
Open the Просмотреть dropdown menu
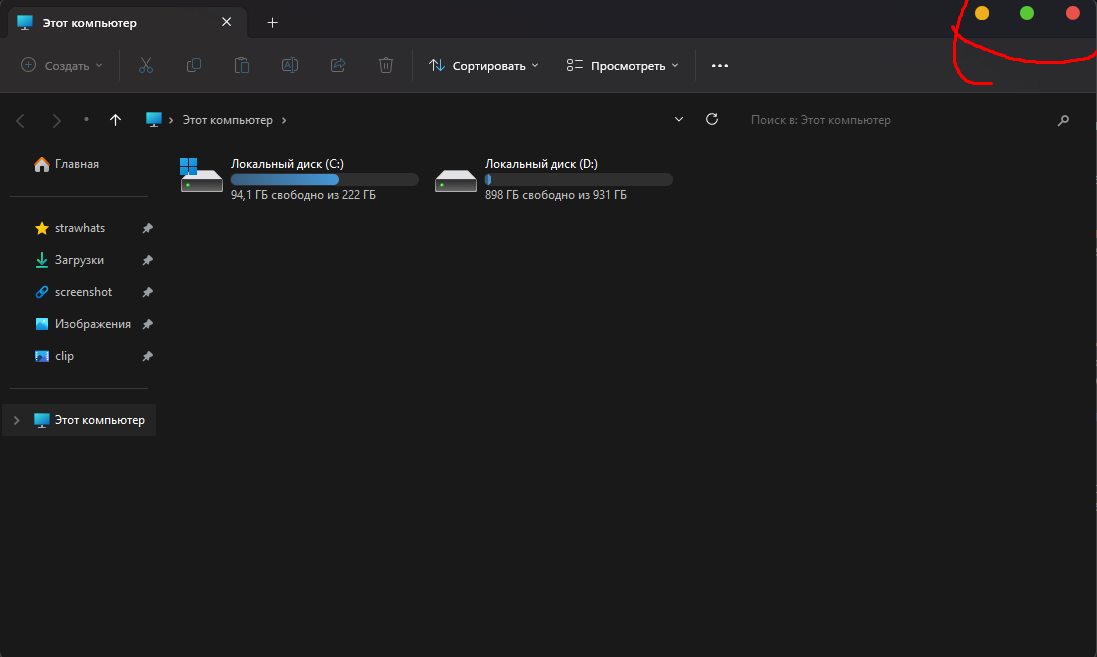point(623,65)
